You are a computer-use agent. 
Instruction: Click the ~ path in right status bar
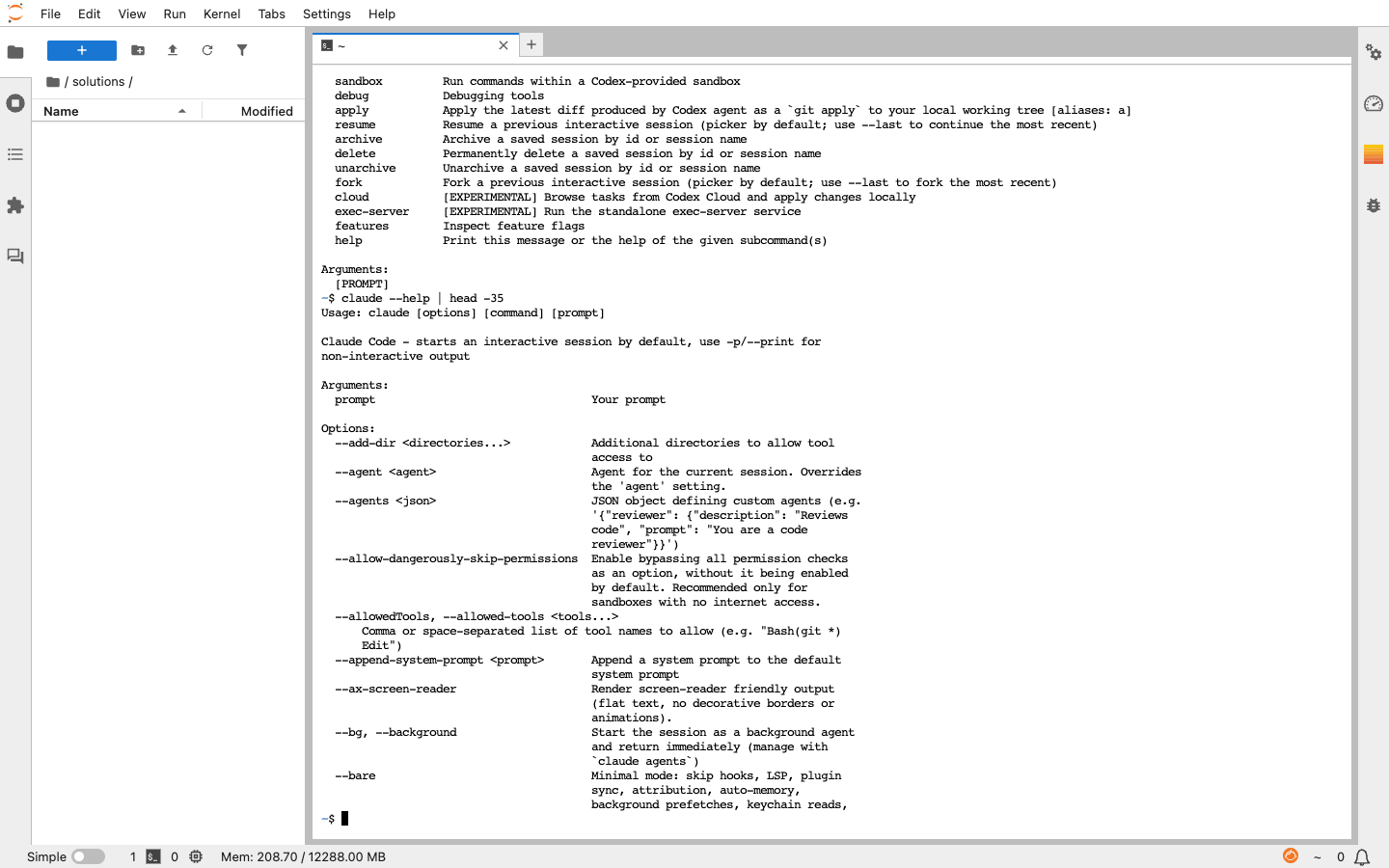click(x=1317, y=856)
